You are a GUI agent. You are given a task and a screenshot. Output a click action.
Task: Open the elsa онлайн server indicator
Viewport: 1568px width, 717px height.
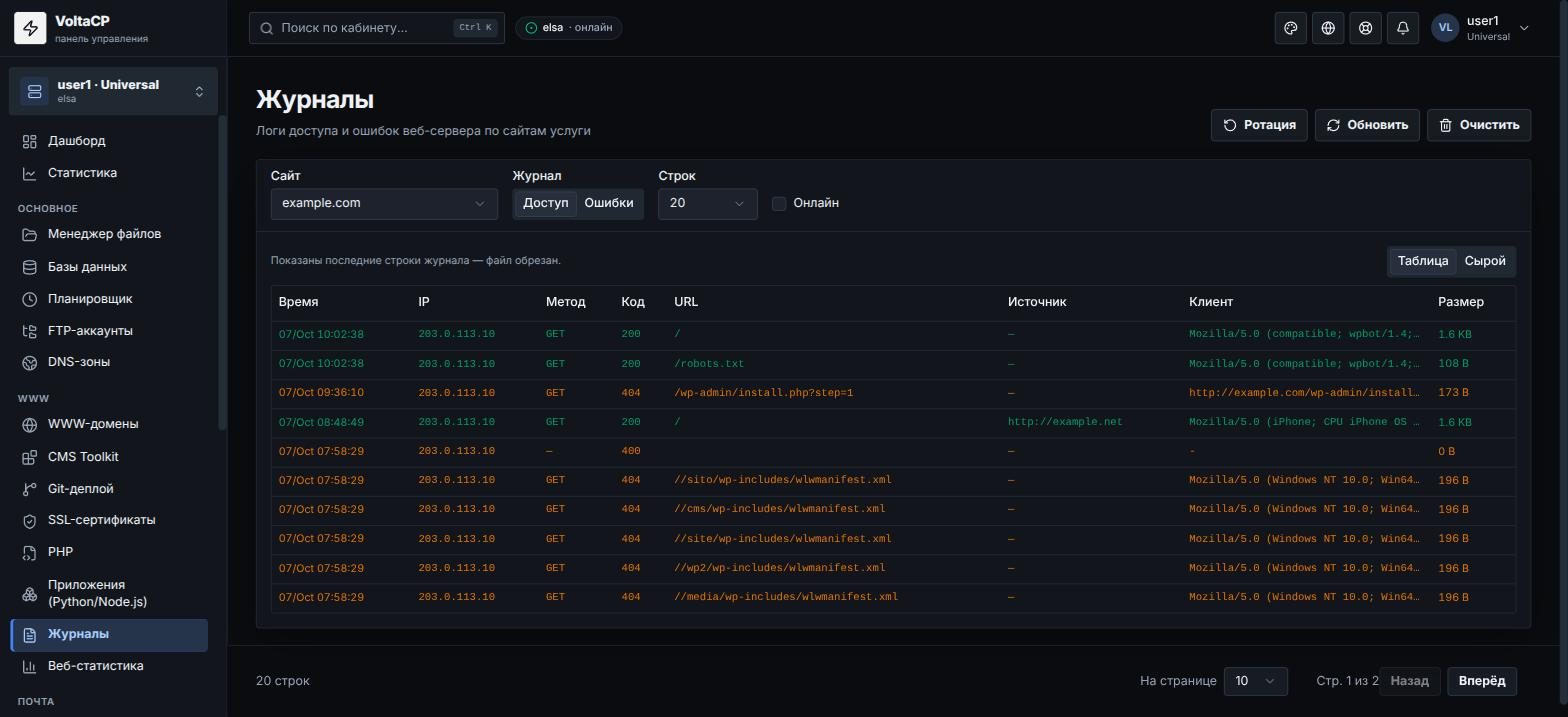pyautogui.click(x=569, y=28)
